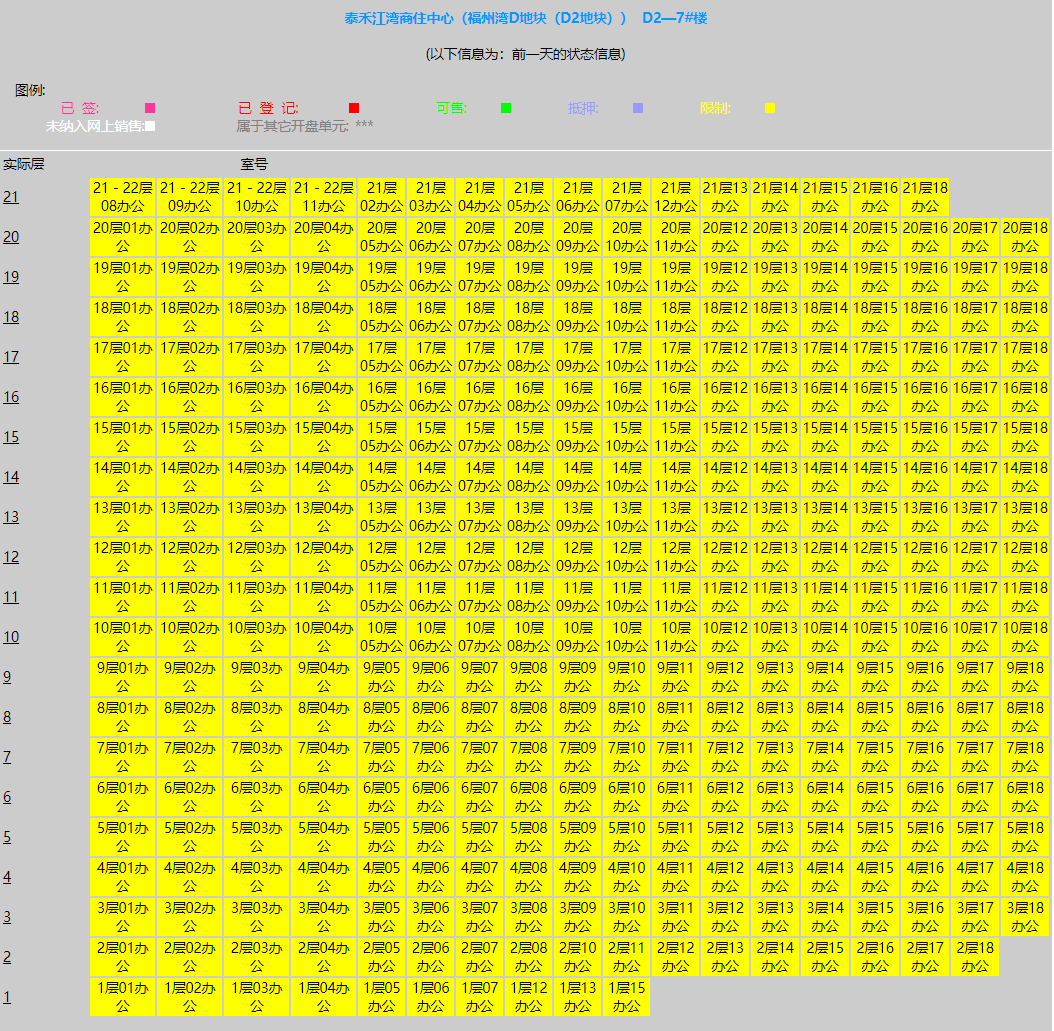Click the pink 已签 legend color square

150,108
